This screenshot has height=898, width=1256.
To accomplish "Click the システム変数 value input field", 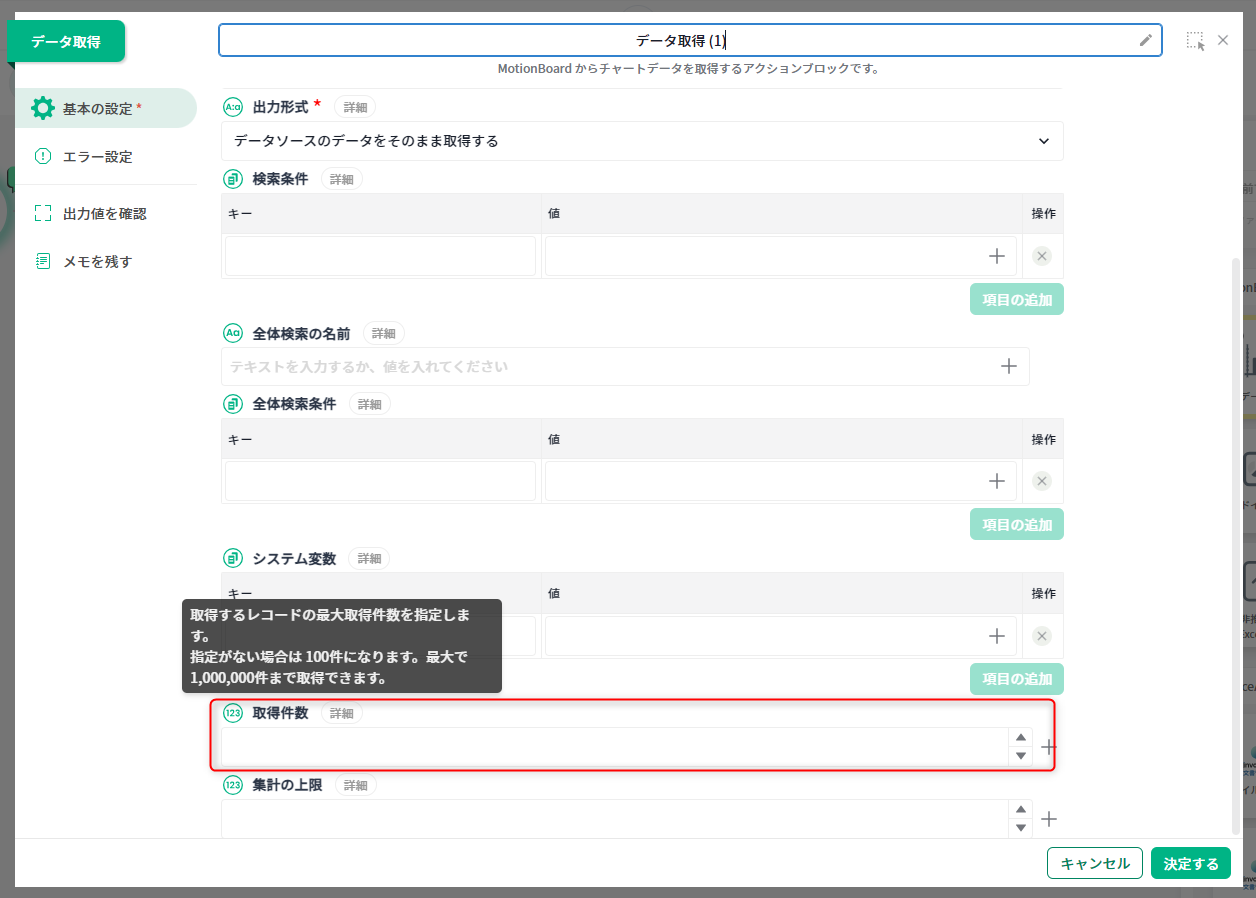I will pyautogui.click(x=781, y=636).
